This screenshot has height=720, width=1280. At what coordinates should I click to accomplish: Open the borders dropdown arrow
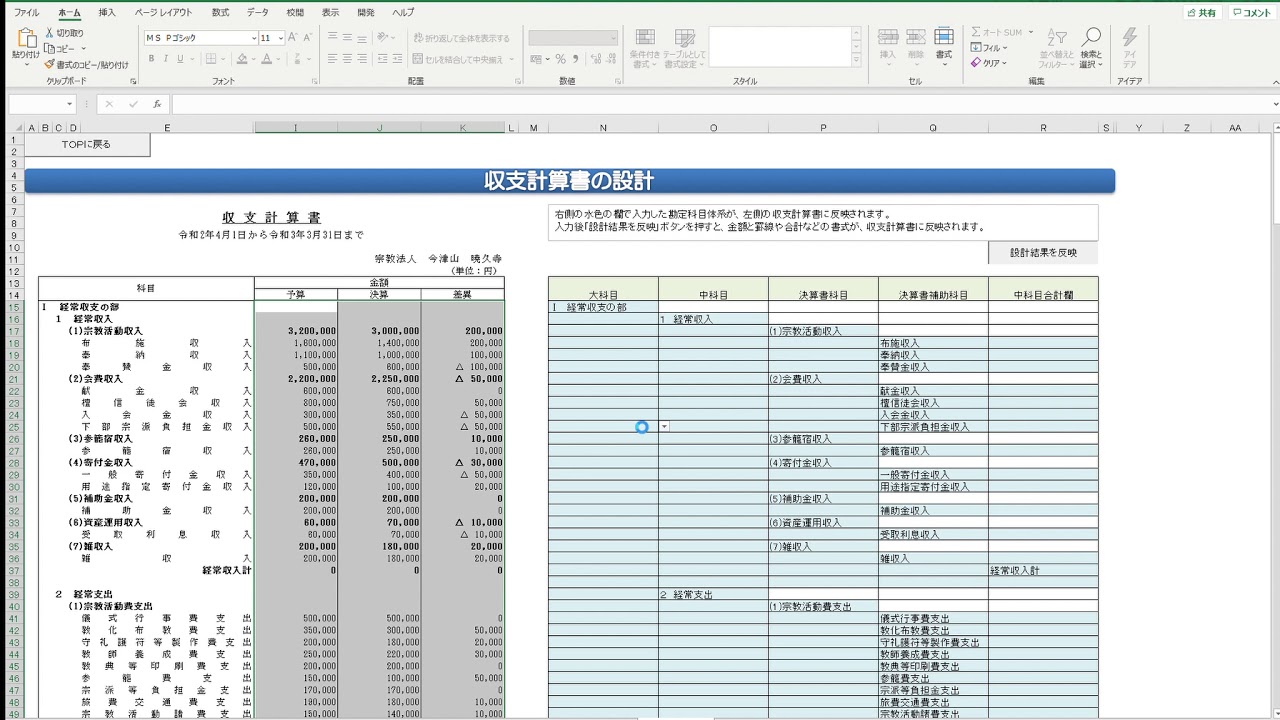pos(221,59)
